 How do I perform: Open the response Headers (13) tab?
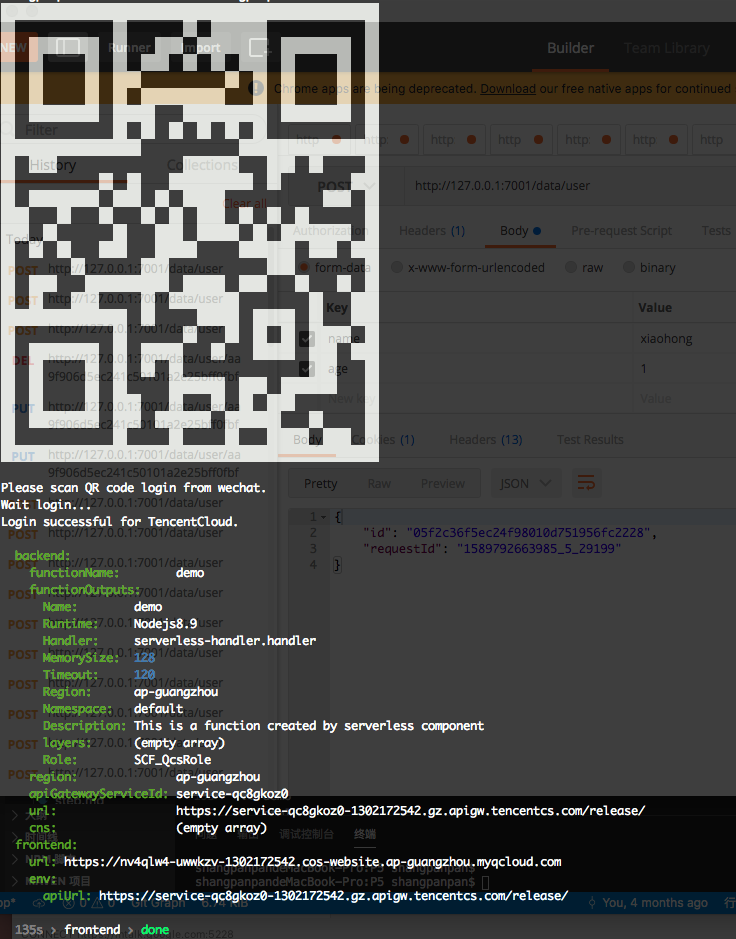pos(486,440)
